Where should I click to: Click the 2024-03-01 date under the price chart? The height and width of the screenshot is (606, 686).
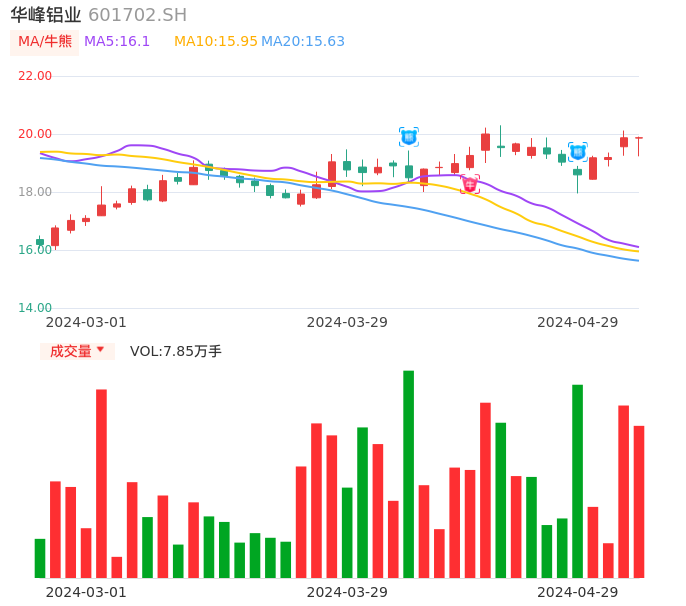point(86,322)
